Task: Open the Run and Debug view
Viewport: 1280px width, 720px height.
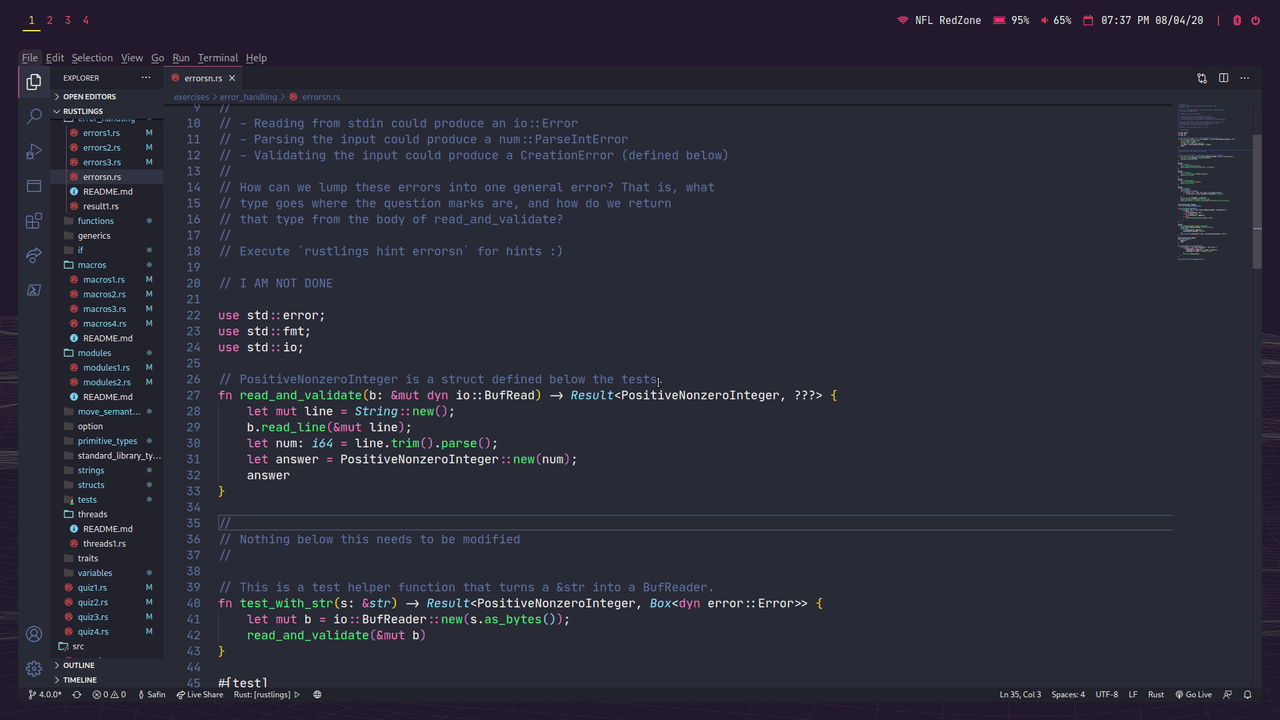Action: click(x=34, y=151)
